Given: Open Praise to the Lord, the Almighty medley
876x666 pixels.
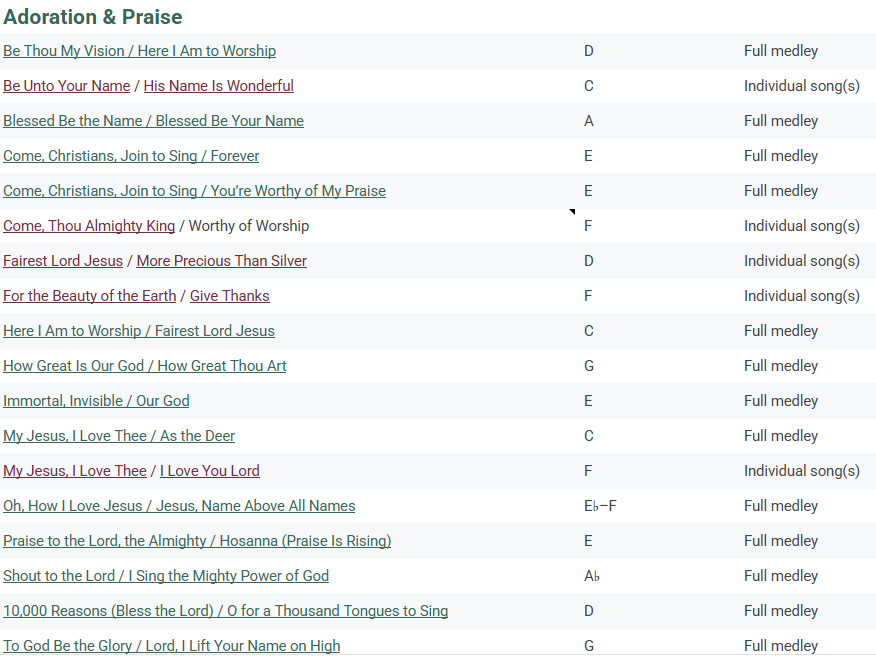Looking at the screenshot, I should point(196,541).
